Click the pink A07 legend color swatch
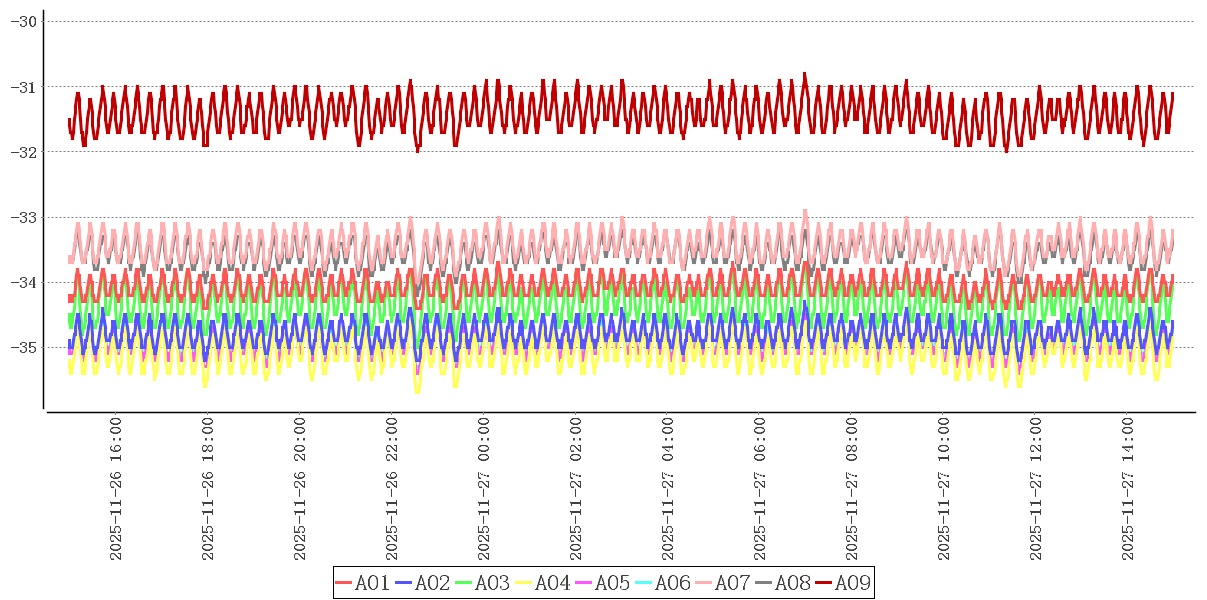Screen dimensions: 1207x600 (x=705, y=583)
